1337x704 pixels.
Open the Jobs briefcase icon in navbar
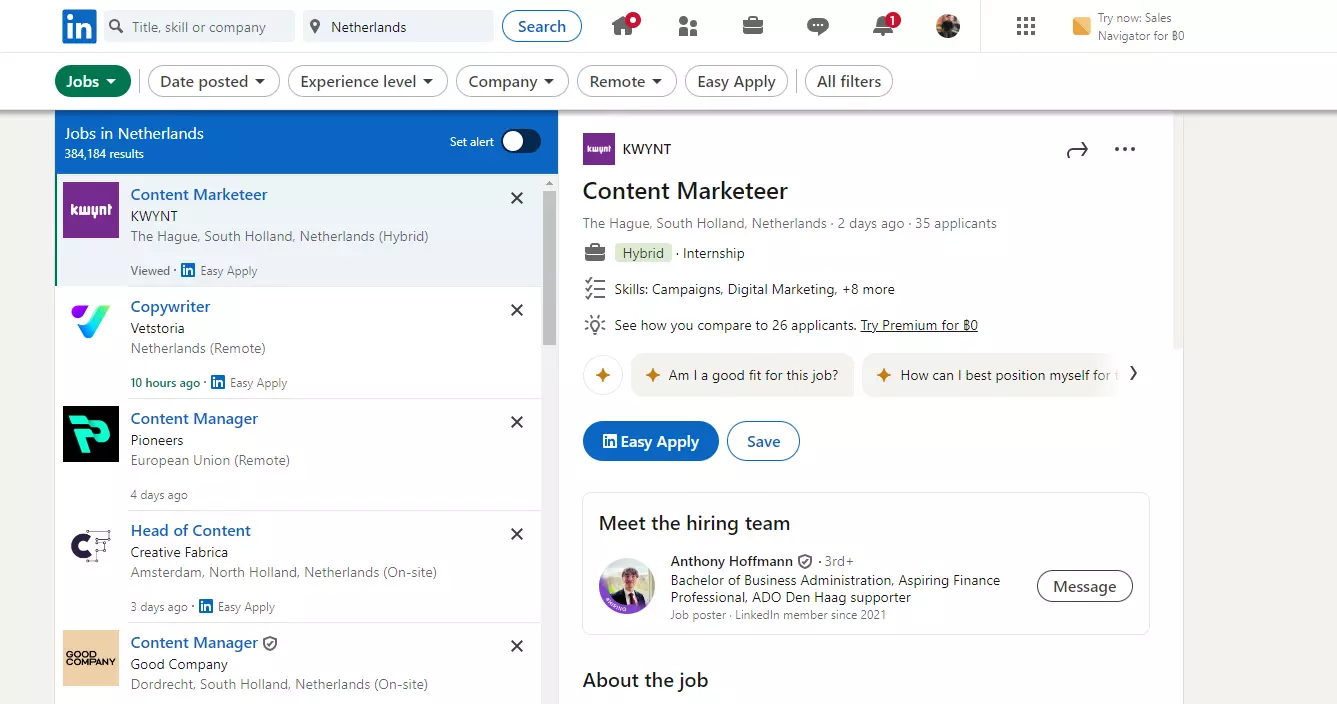tap(753, 26)
